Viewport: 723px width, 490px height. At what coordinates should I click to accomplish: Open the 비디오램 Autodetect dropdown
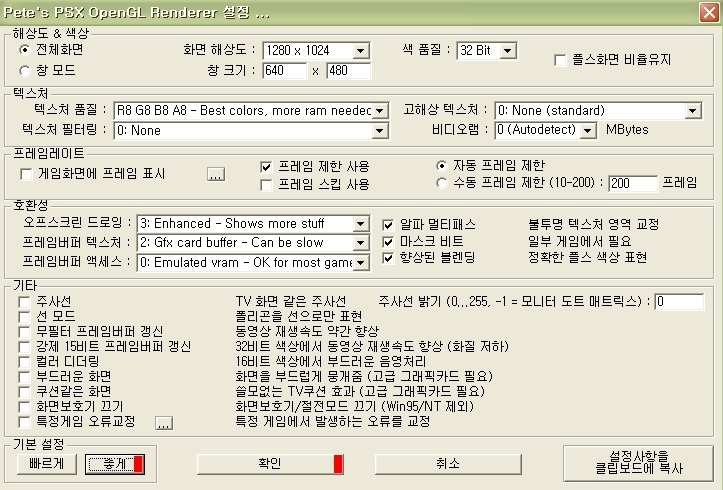point(546,130)
